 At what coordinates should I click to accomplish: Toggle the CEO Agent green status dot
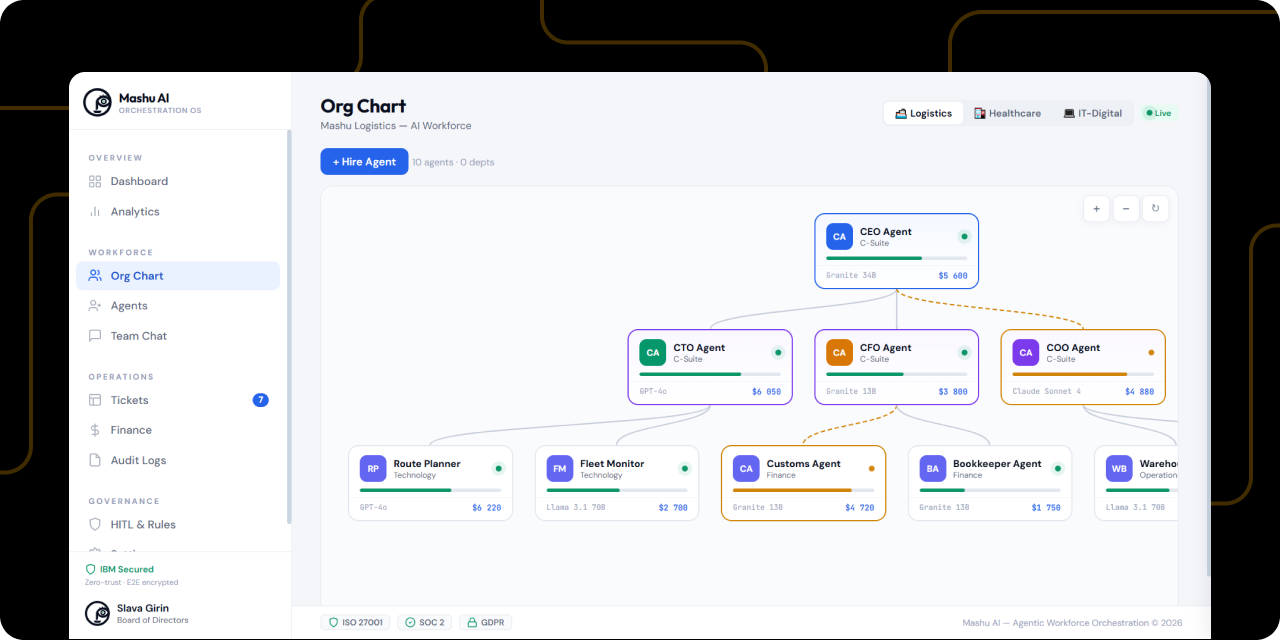coord(963,236)
